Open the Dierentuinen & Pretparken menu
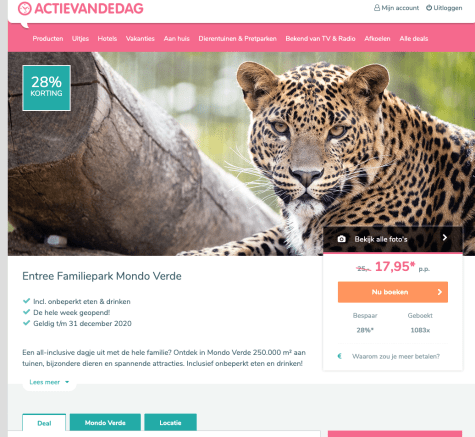 (x=238, y=39)
